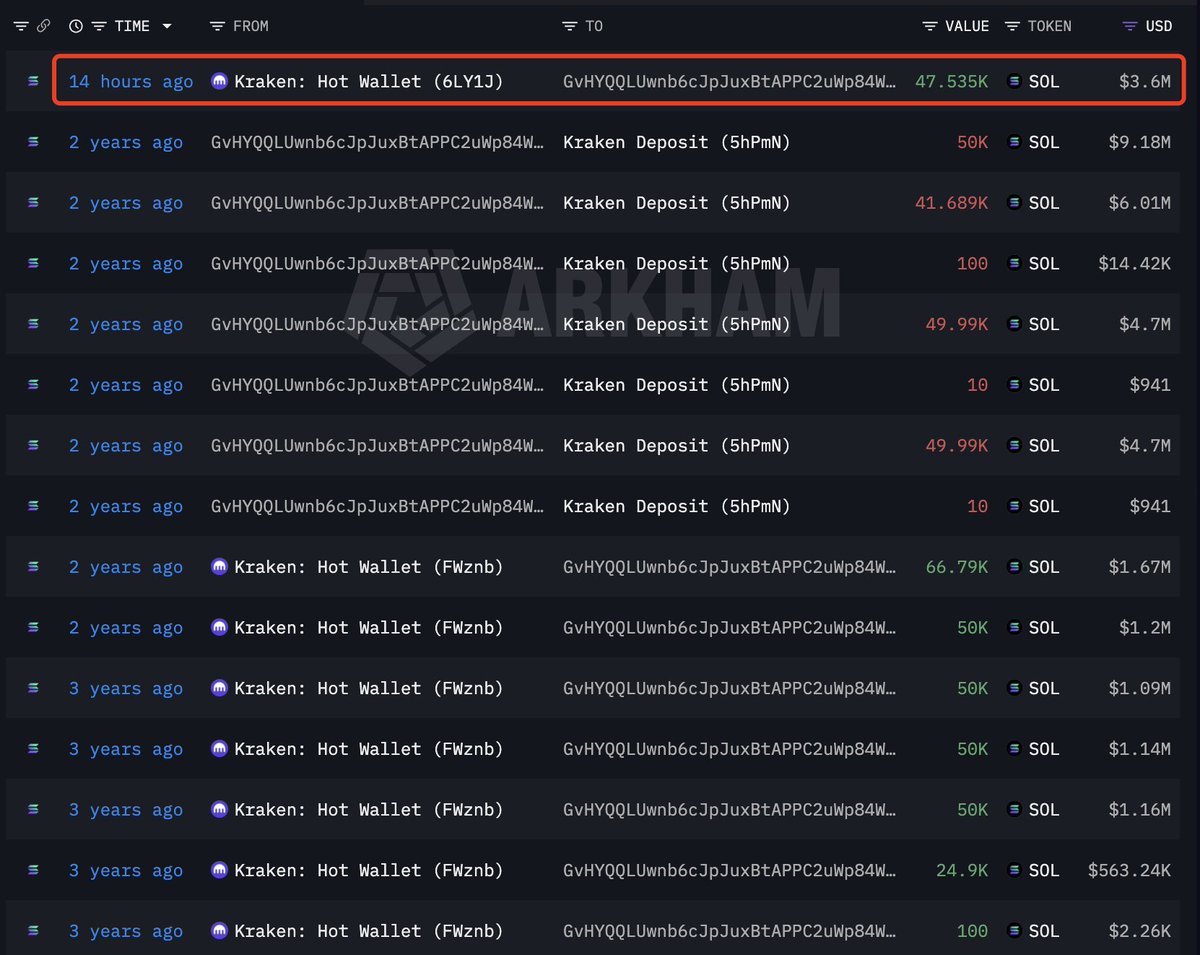Image resolution: width=1200 pixels, height=955 pixels.
Task: Open the recipient address in the $3.6M row
Action: coord(730,81)
